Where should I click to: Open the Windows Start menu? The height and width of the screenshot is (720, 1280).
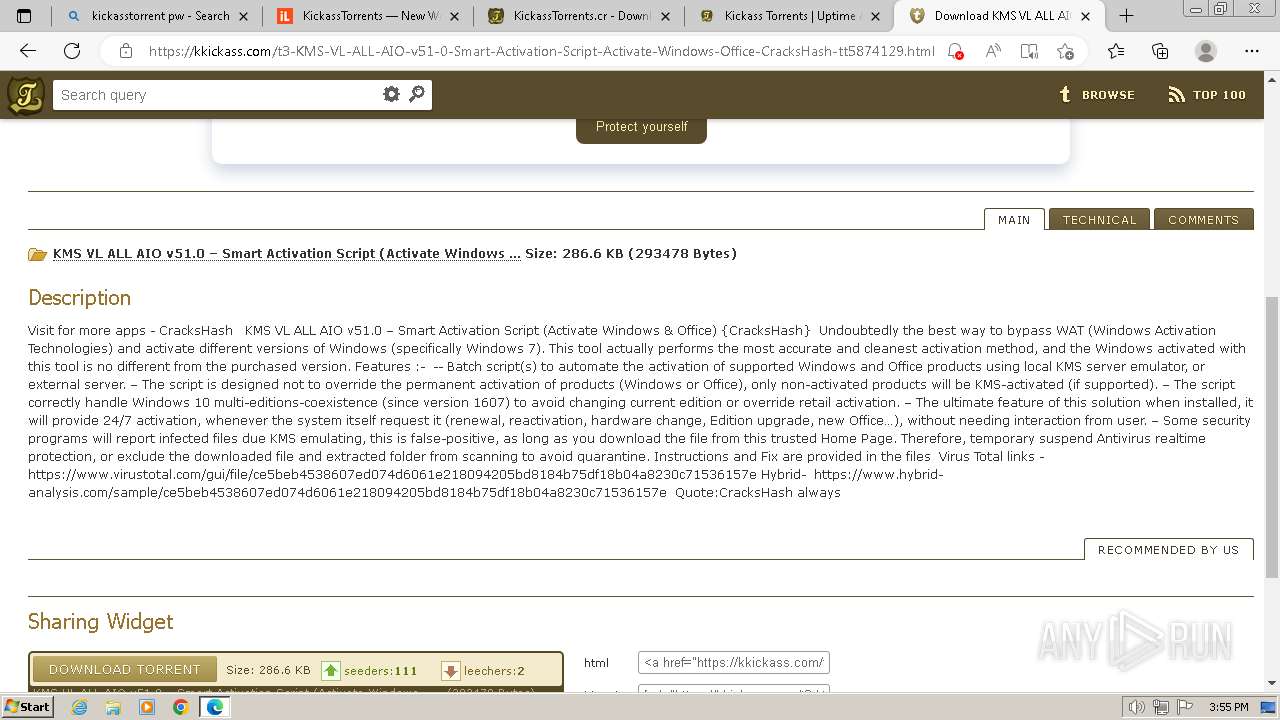pos(27,707)
